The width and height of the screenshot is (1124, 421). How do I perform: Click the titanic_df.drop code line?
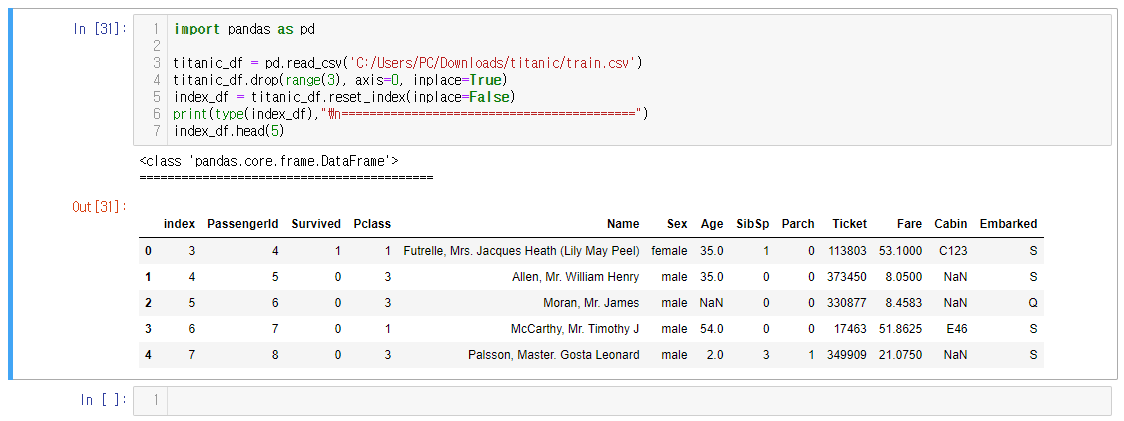[x=340, y=80]
